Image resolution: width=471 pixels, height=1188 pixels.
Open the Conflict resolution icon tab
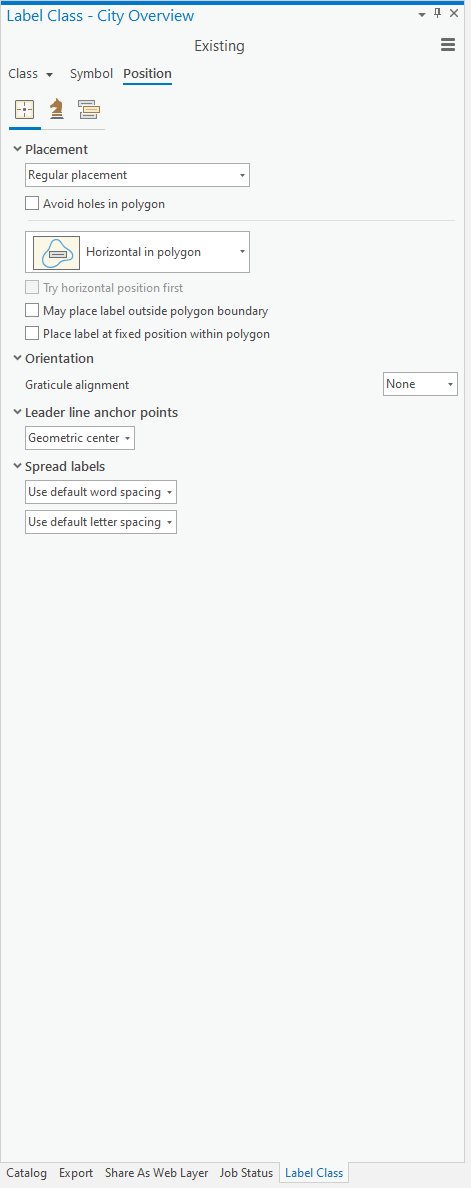[89, 110]
